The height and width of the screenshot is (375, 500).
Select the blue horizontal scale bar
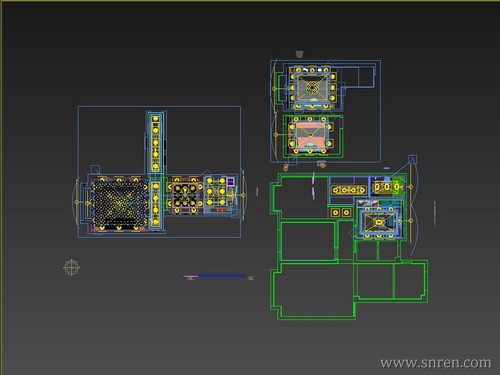(221, 276)
